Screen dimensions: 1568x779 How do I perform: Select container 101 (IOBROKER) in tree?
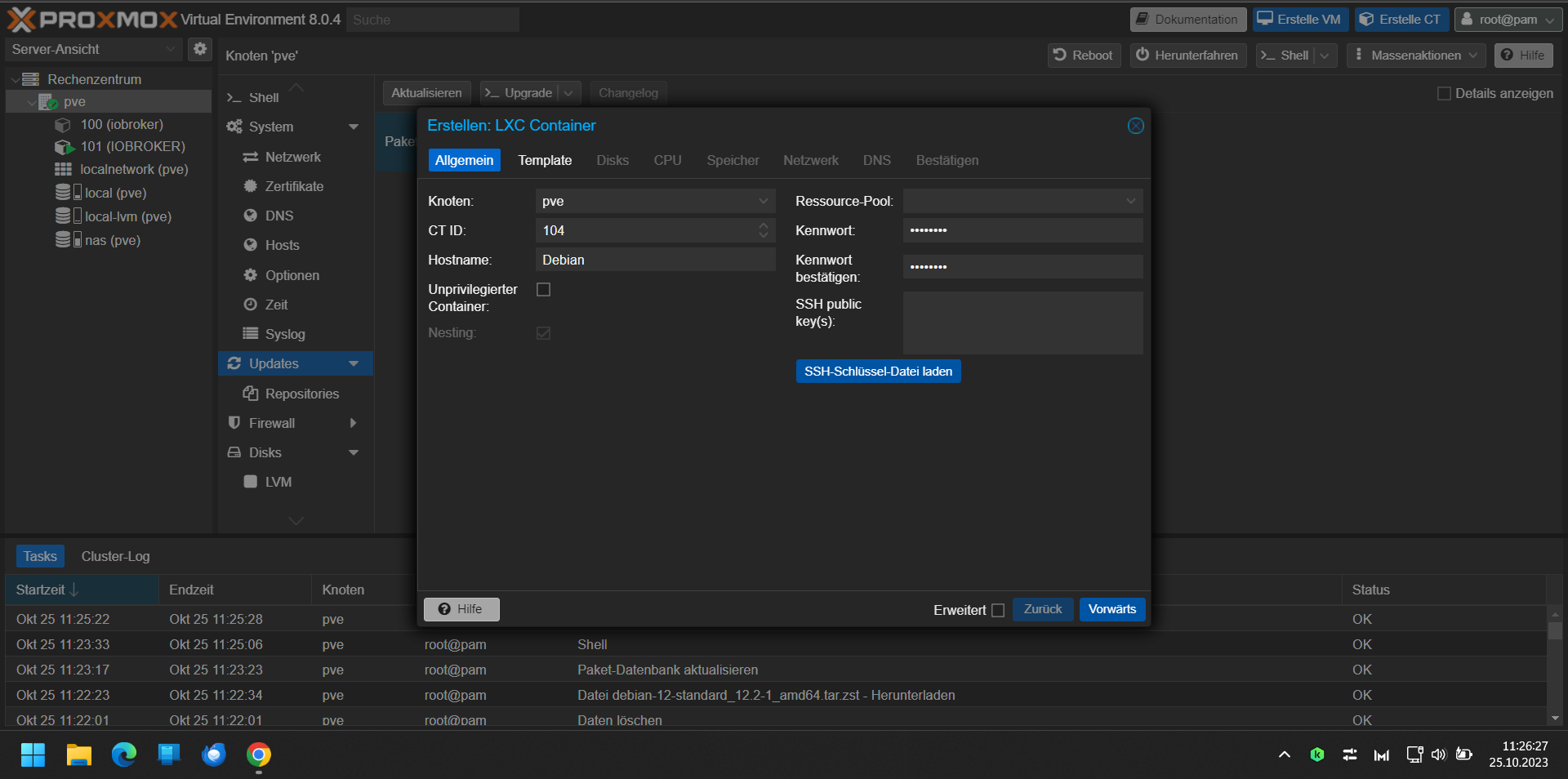tap(132, 146)
